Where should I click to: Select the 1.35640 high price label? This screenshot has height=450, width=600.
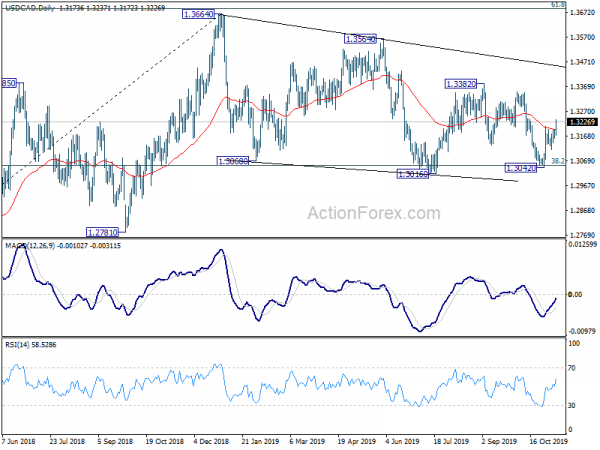[360, 39]
